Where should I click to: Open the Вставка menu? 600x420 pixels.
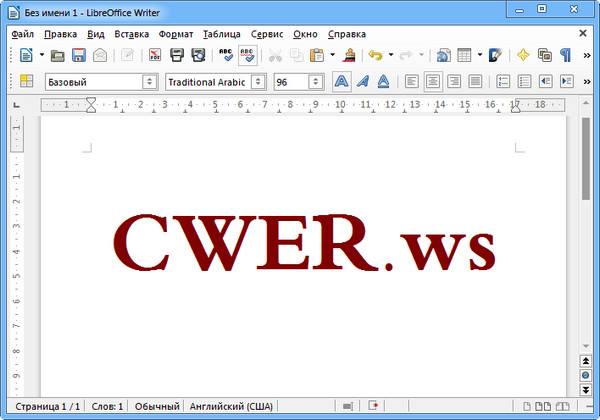132,34
